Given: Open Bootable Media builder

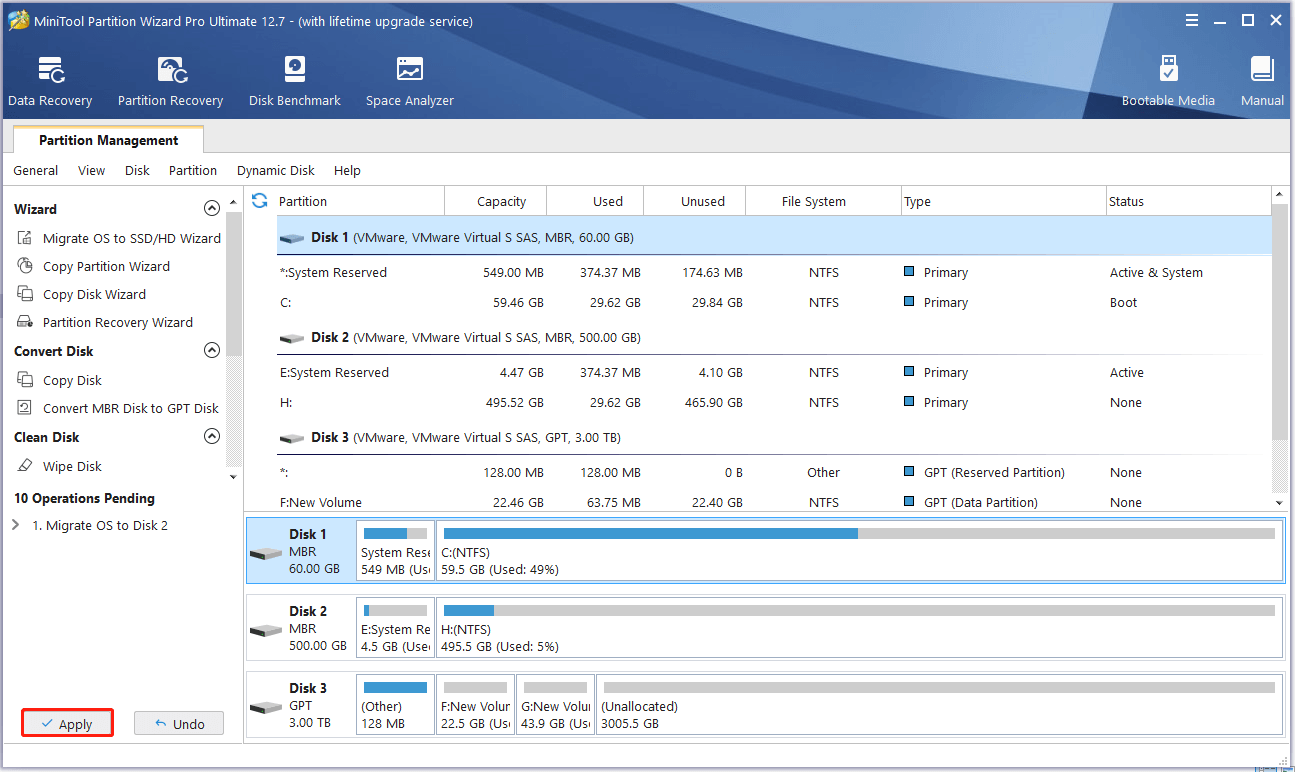Looking at the screenshot, I should 1168,82.
